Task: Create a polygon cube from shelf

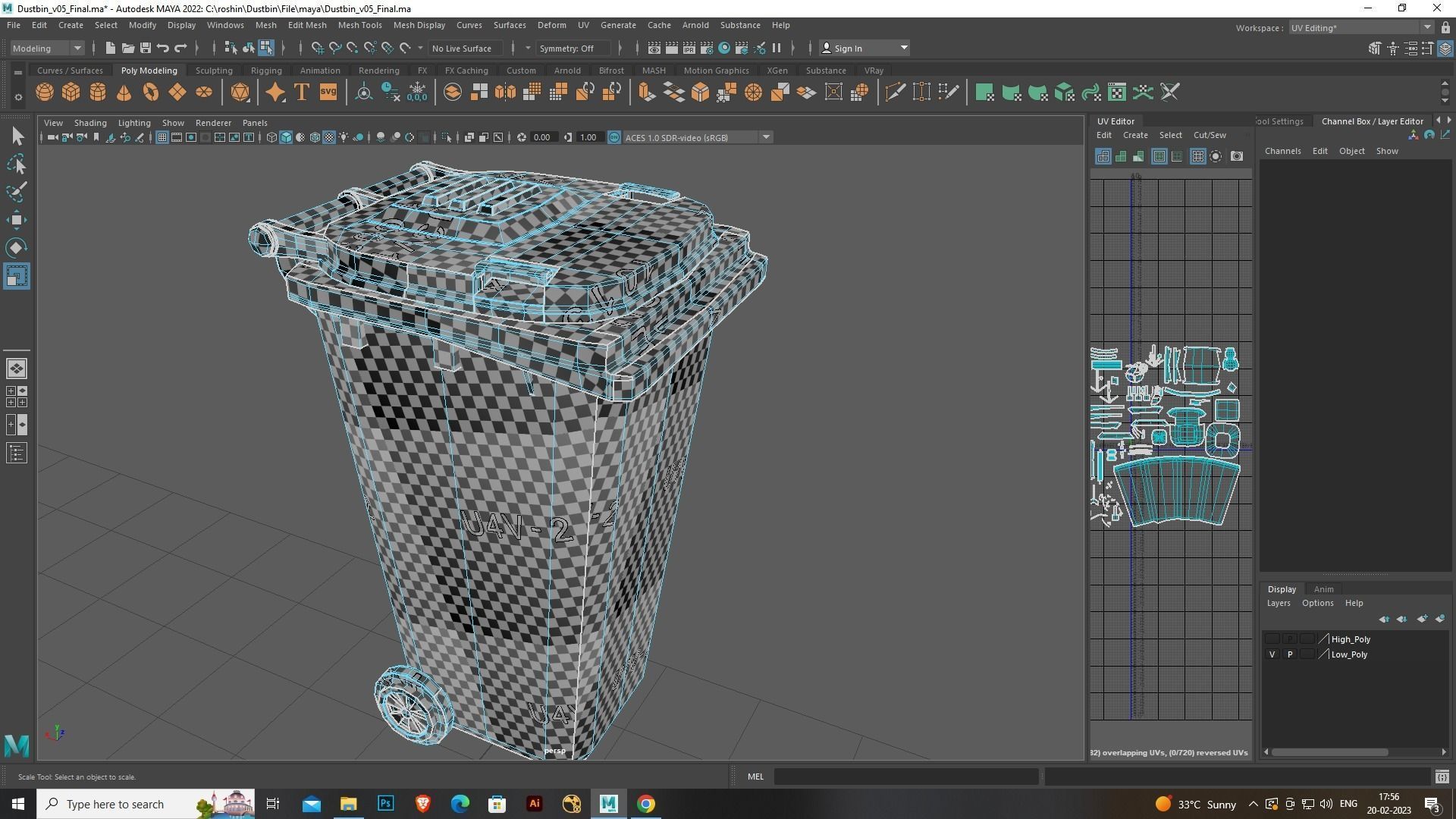Action: point(71,93)
